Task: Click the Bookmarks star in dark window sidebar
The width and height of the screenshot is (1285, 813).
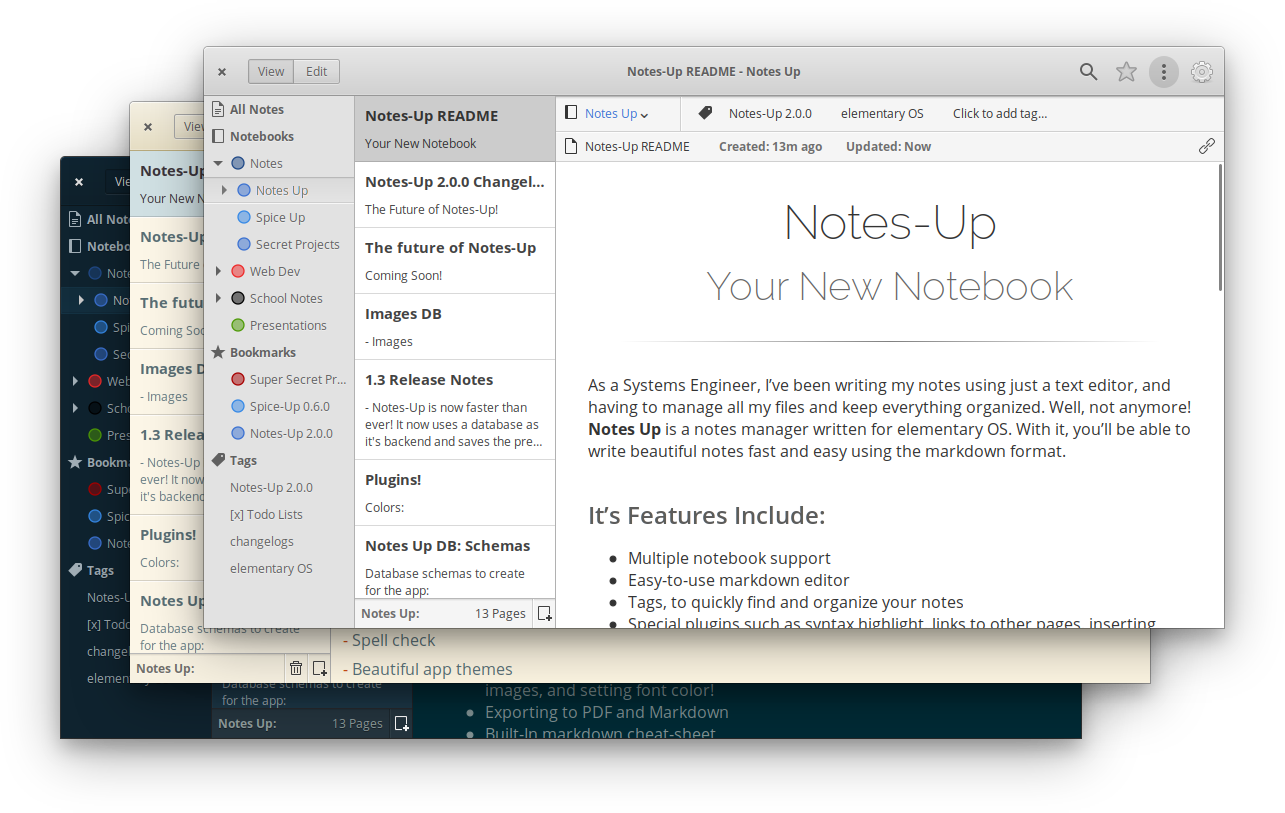Action: point(75,462)
